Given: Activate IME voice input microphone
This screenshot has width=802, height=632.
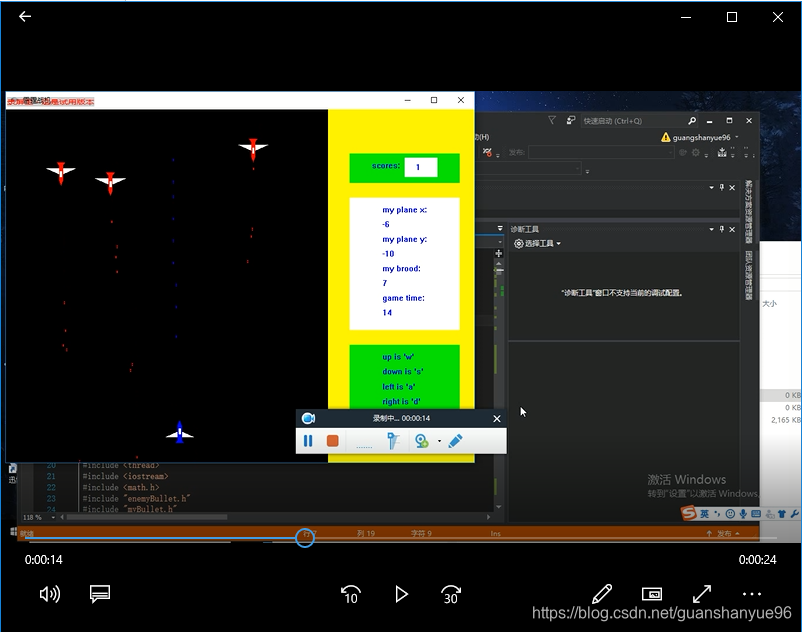Looking at the screenshot, I should 743,514.
